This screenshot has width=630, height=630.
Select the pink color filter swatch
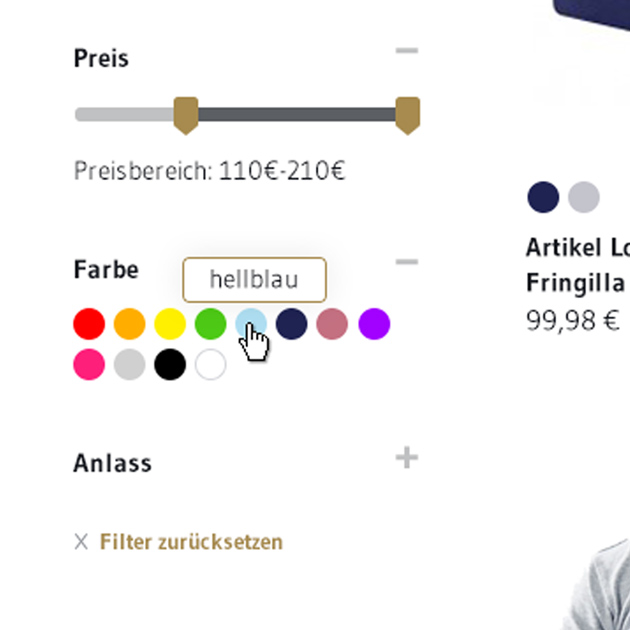point(89,364)
